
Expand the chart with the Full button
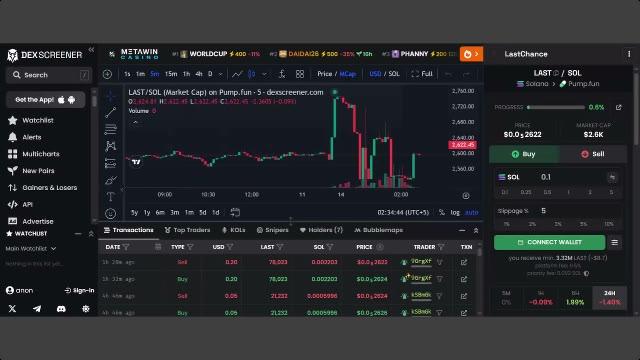coord(422,74)
